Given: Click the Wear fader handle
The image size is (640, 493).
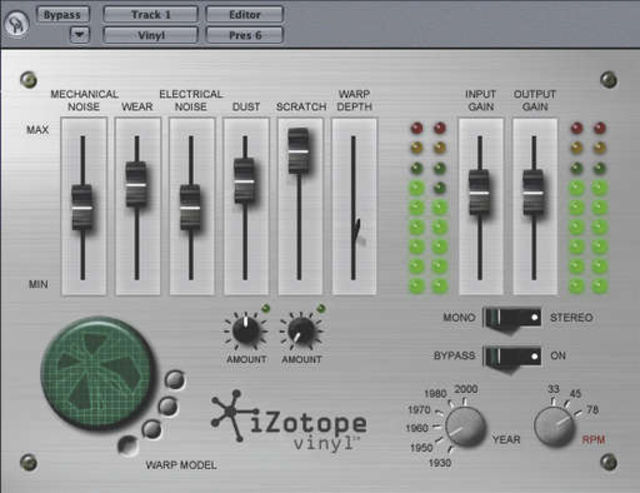Looking at the screenshot, I should [136, 184].
